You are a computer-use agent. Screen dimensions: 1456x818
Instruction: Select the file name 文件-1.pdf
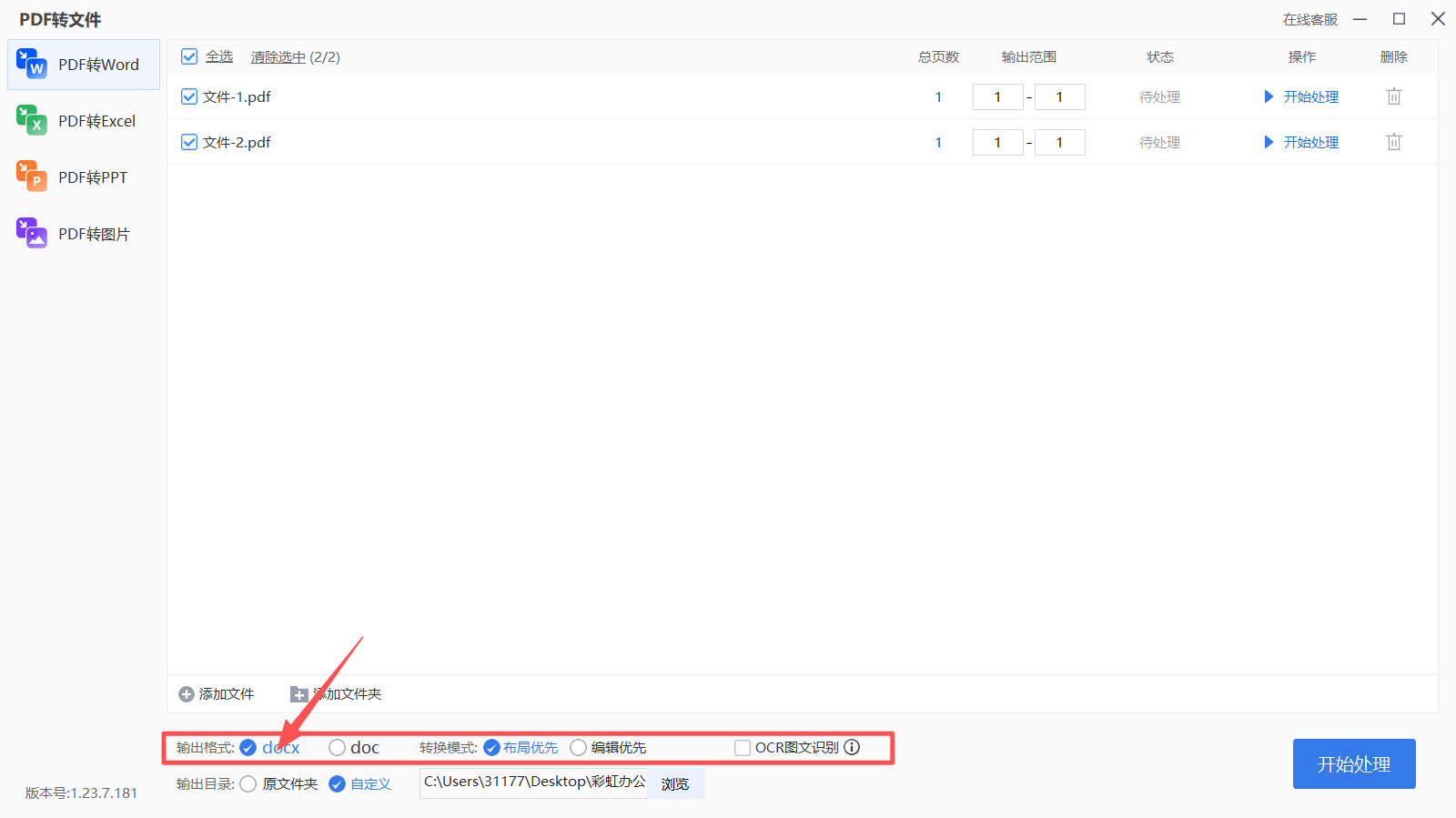pos(237,96)
